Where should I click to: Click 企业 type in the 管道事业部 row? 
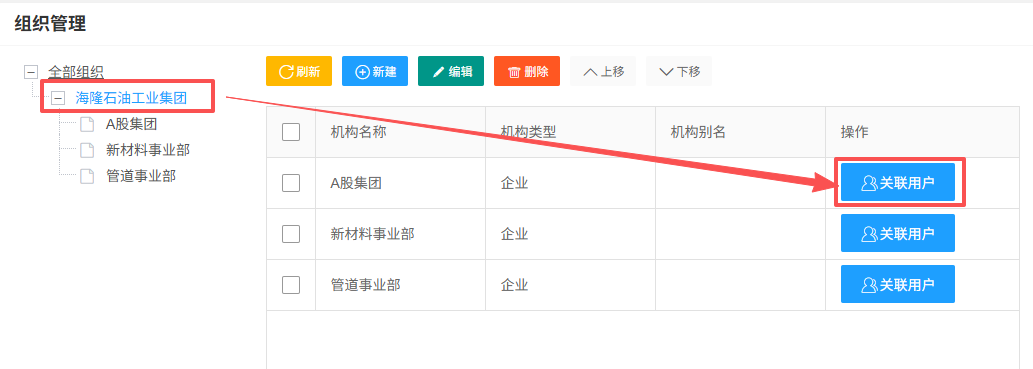tap(515, 285)
